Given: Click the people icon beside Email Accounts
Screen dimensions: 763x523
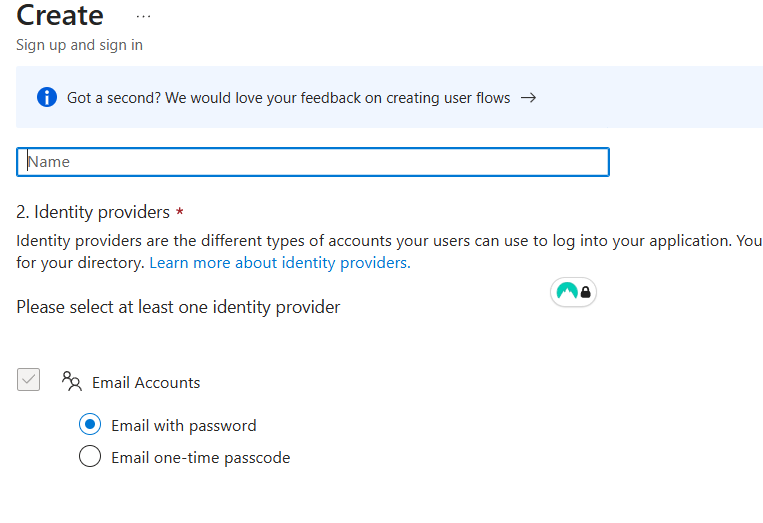Looking at the screenshot, I should tap(72, 381).
